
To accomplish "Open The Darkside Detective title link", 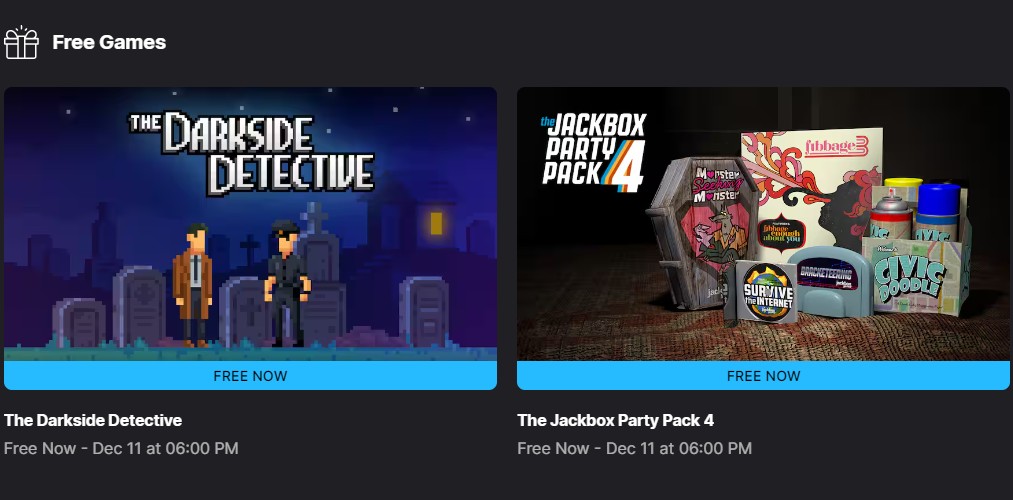I will point(93,420).
